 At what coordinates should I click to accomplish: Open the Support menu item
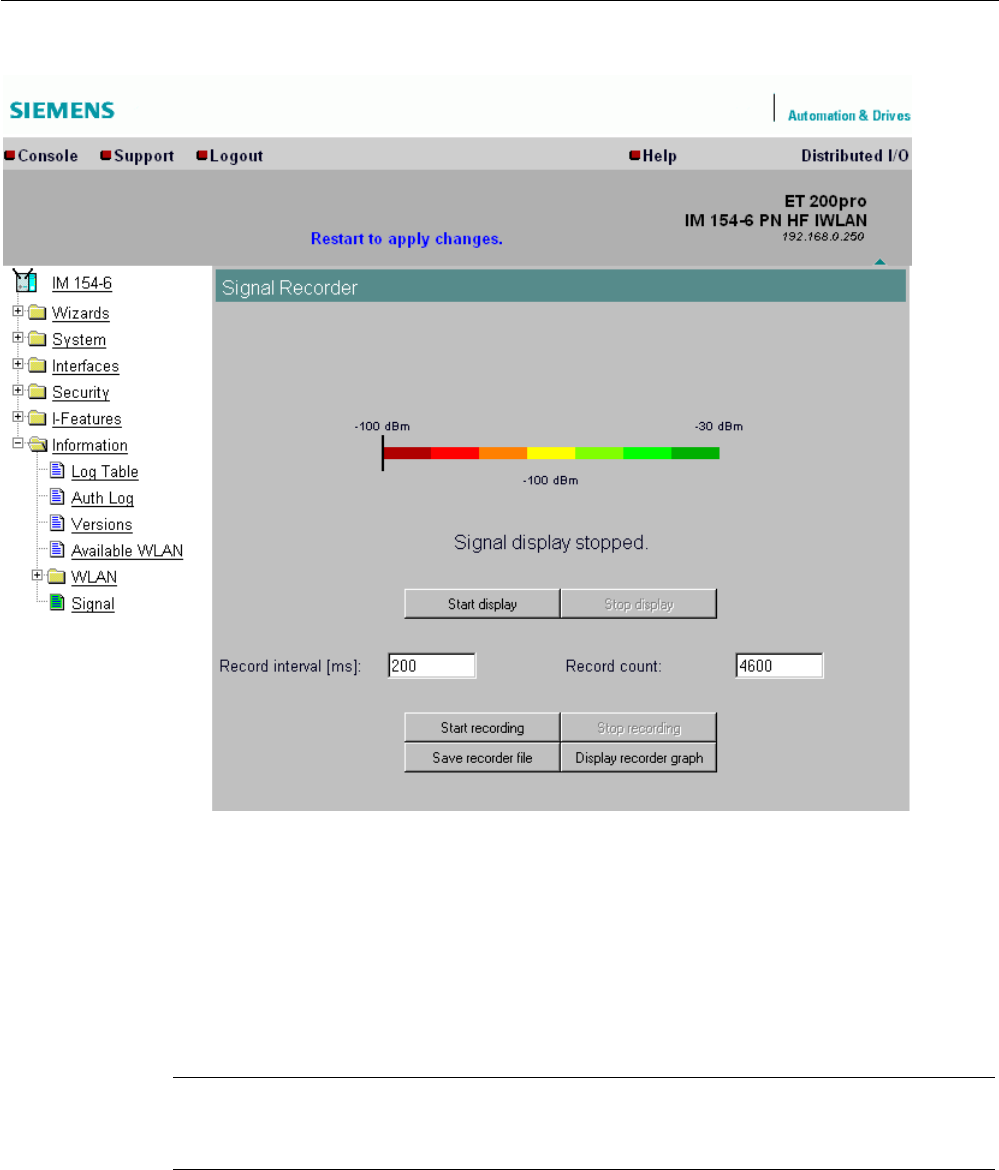click(144, 156)
